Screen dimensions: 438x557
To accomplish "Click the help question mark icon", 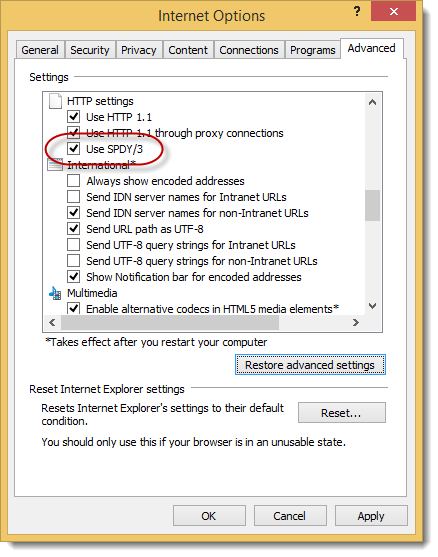I will (x=357, y=12).
